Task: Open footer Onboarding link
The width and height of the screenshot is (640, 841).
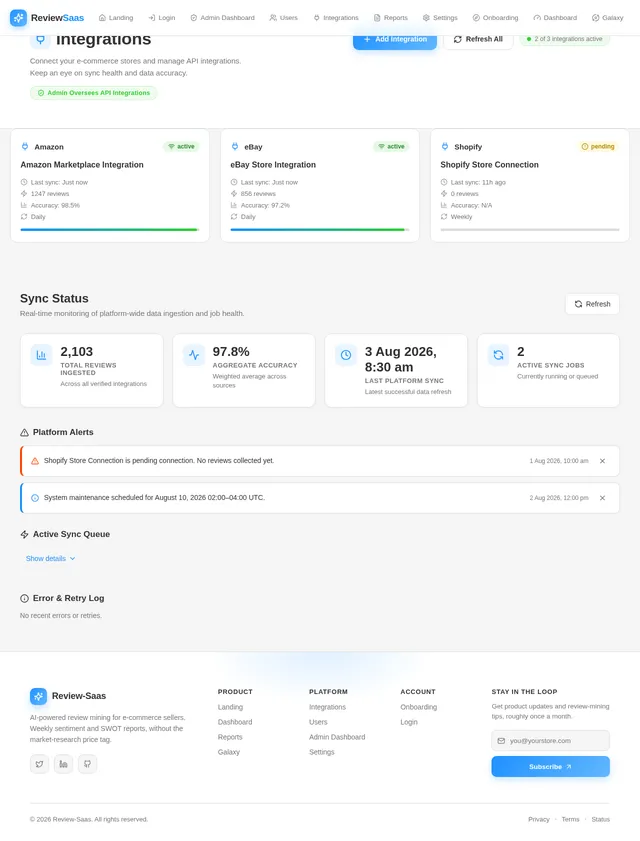Action: pos(418,707)
